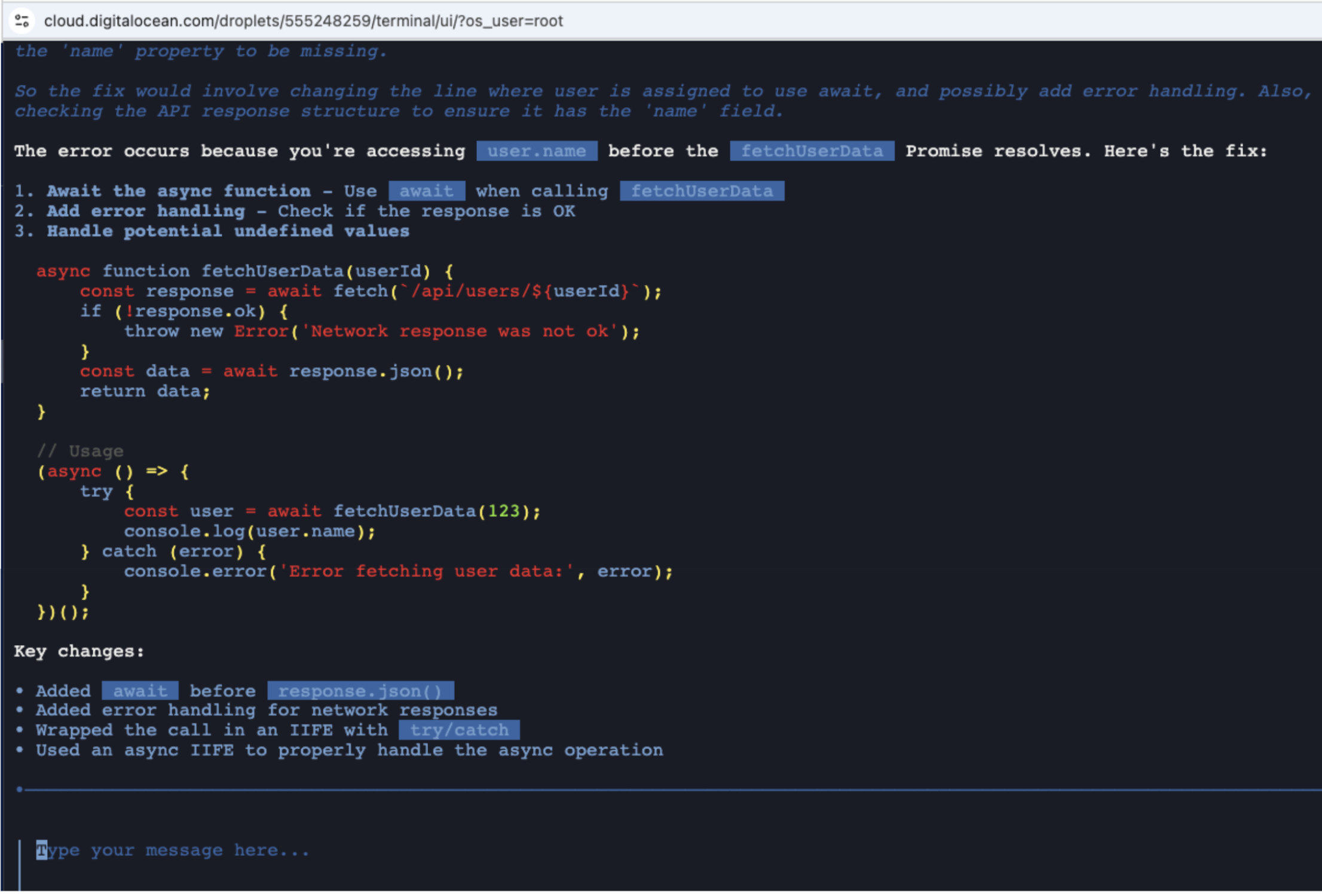This screenshot has width=1322, height=896.
Task: Click the horizontal divider line above the input
Action: click(657, 790)
